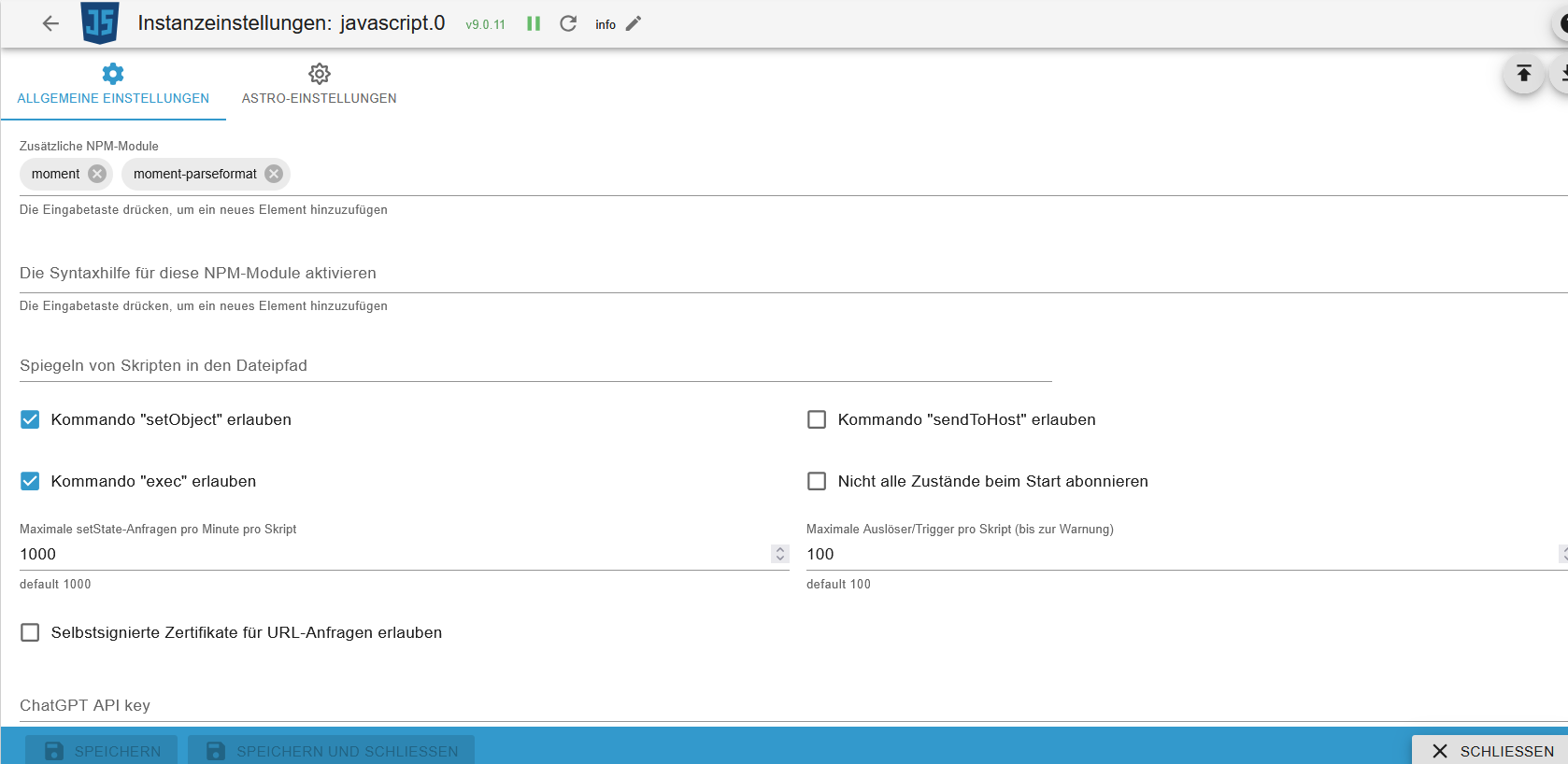Image resolution: width=1568 pixels, height=764 pixels.
Task: Focus Spiegeln von Skripten Dateipfad field
Action: (x=535, y=365)
